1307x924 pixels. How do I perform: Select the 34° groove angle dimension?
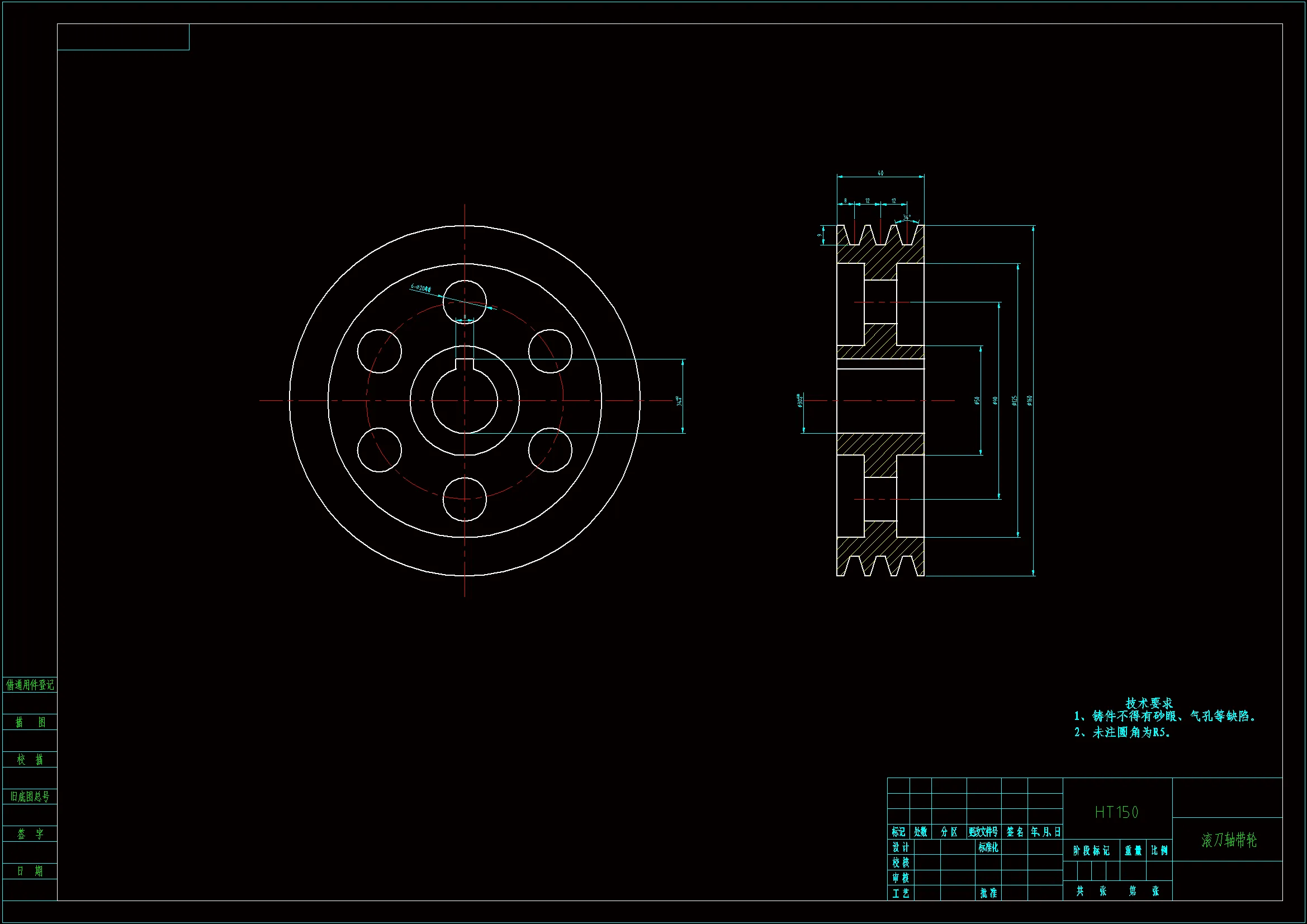906,217
